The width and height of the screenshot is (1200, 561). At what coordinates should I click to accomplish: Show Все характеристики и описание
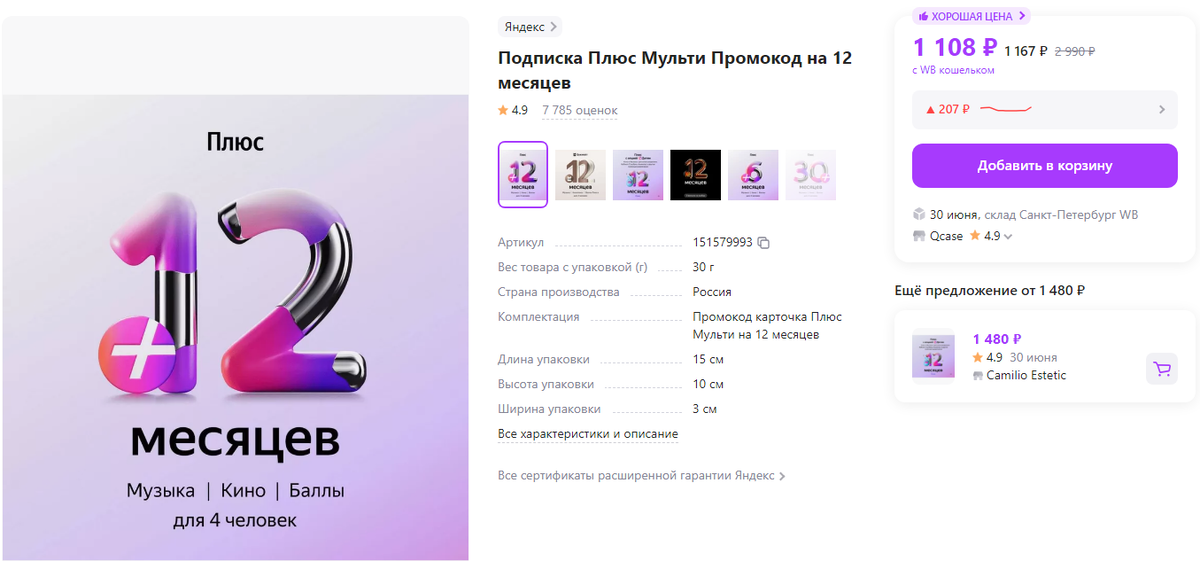[588, 434]
